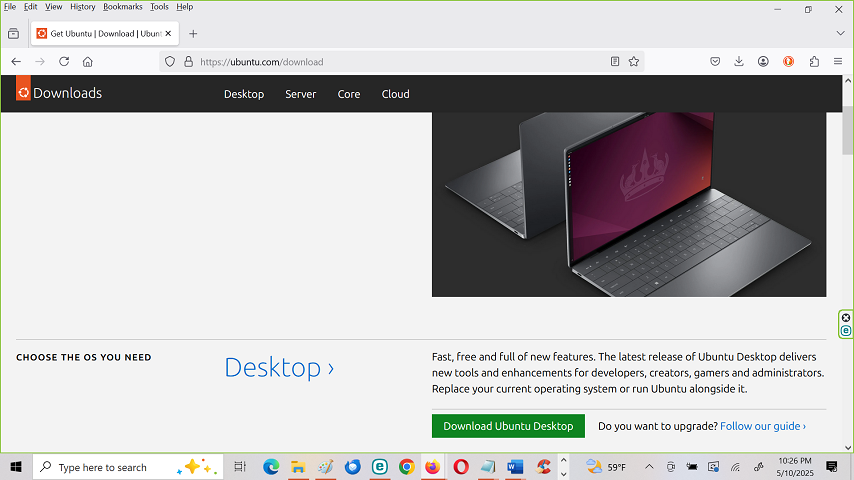Screen dimensions: 854x480
Task: Open the Firefox application menu
Action: pyautogui.click(x=838, y=61)
